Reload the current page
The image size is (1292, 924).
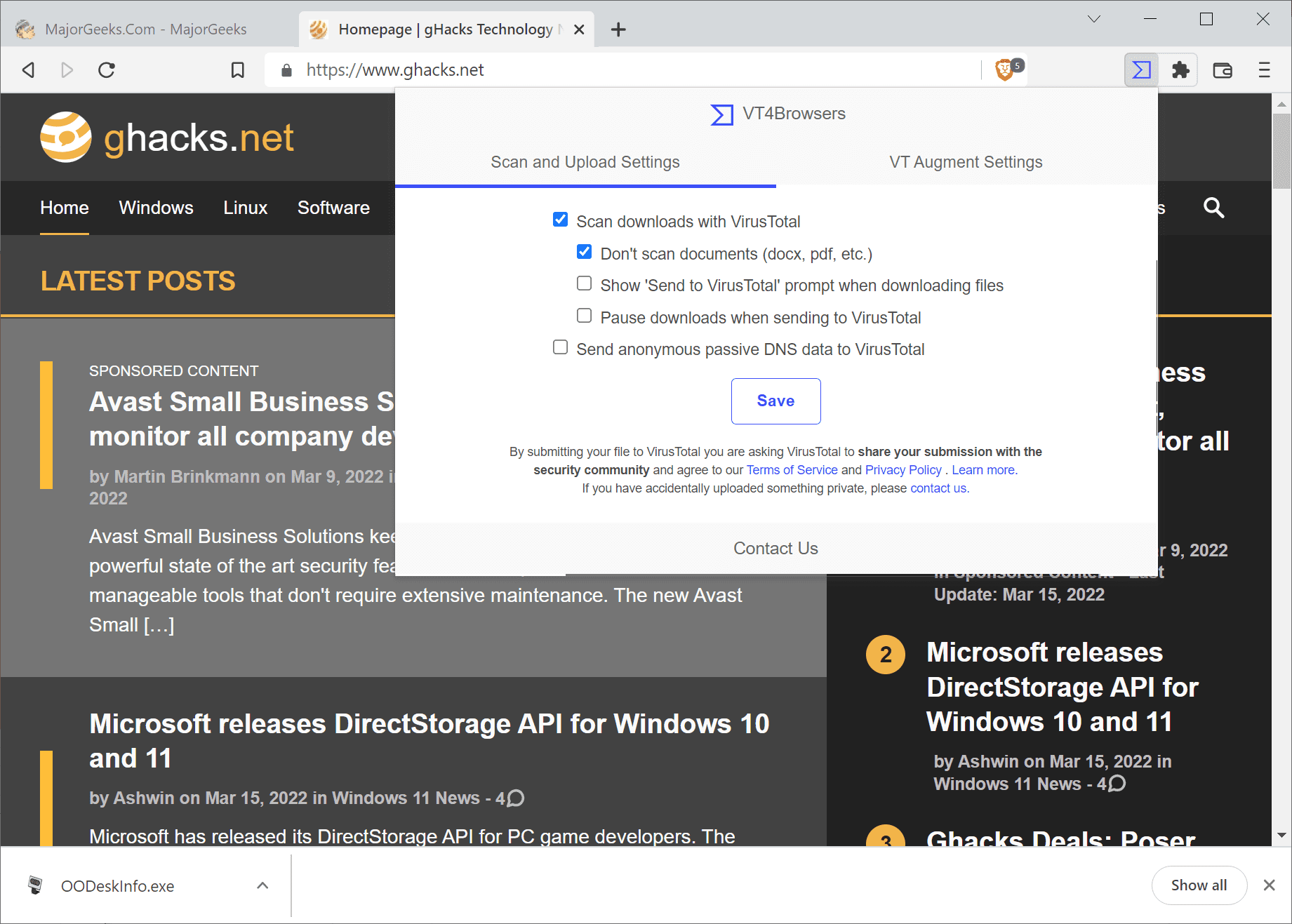[107, 70]
